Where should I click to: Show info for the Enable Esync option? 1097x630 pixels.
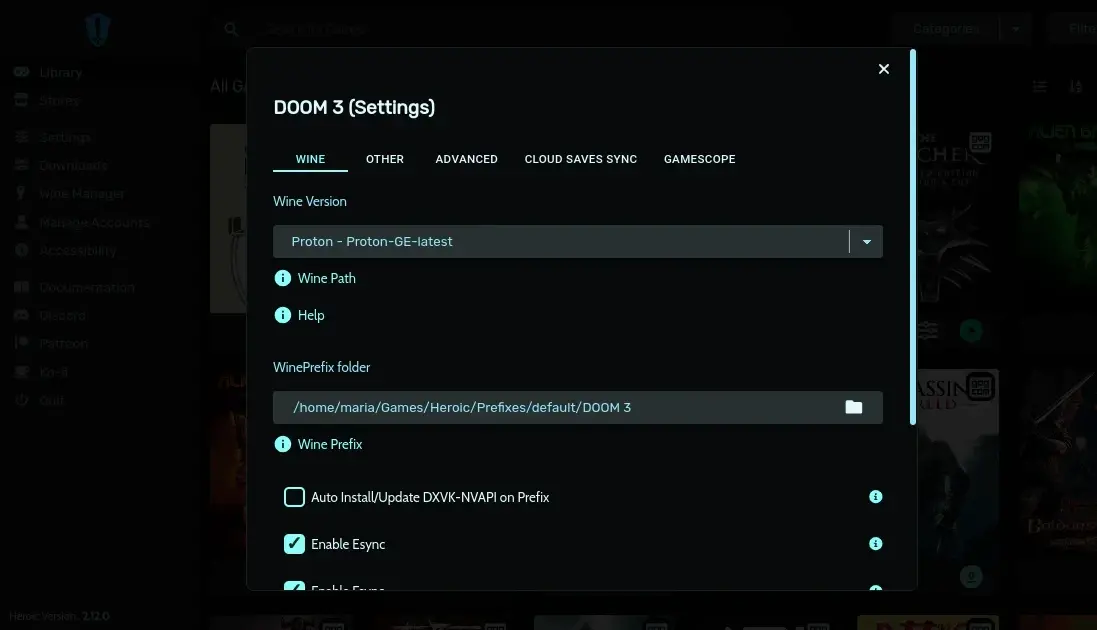click(x=875, y=544)
